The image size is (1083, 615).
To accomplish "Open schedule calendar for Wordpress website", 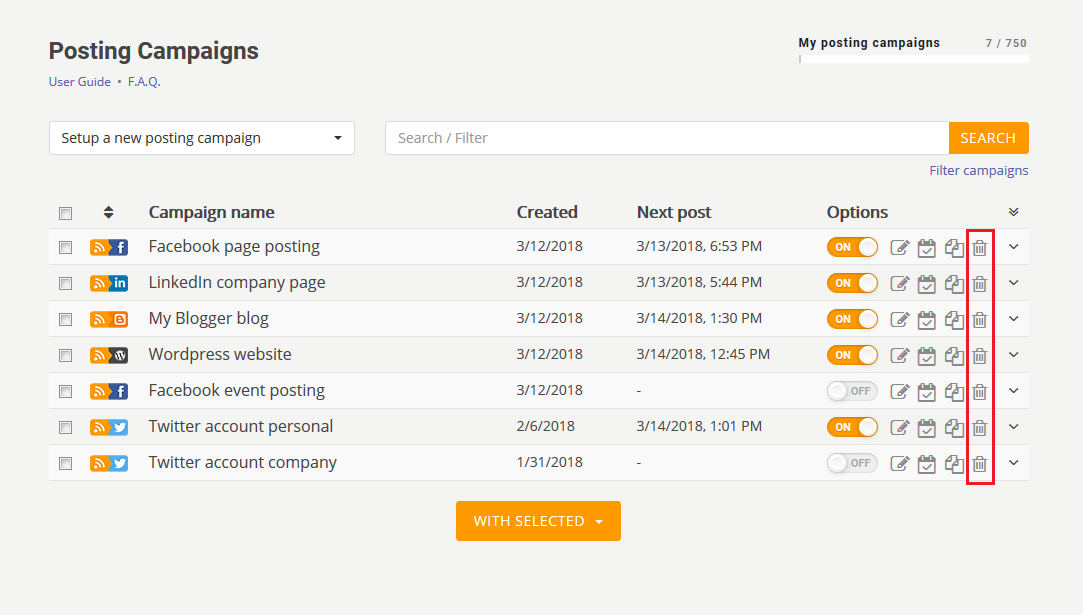I will tap(926, 355).
